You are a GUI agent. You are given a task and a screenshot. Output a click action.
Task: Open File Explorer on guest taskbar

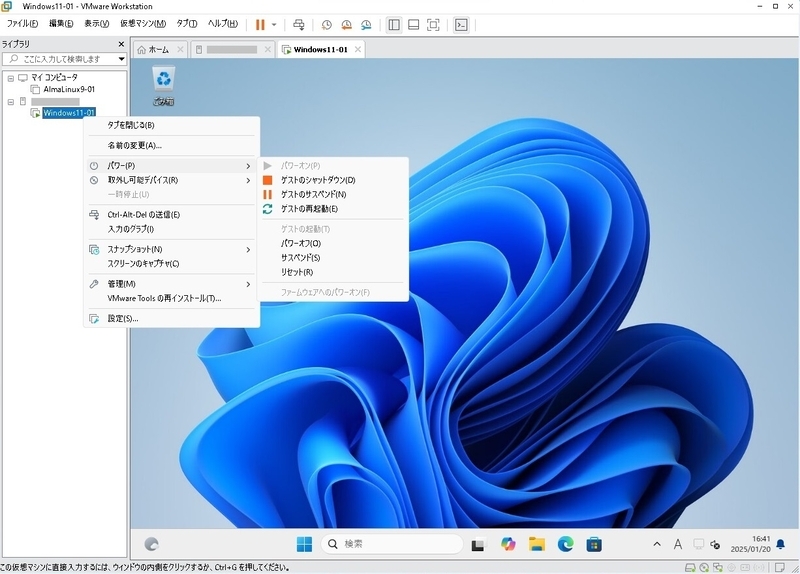click(x=537, y=544)
